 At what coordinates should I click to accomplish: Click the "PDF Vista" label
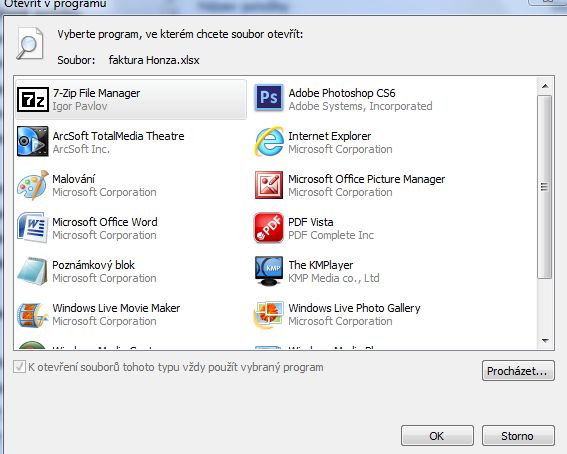pos(311,222)
